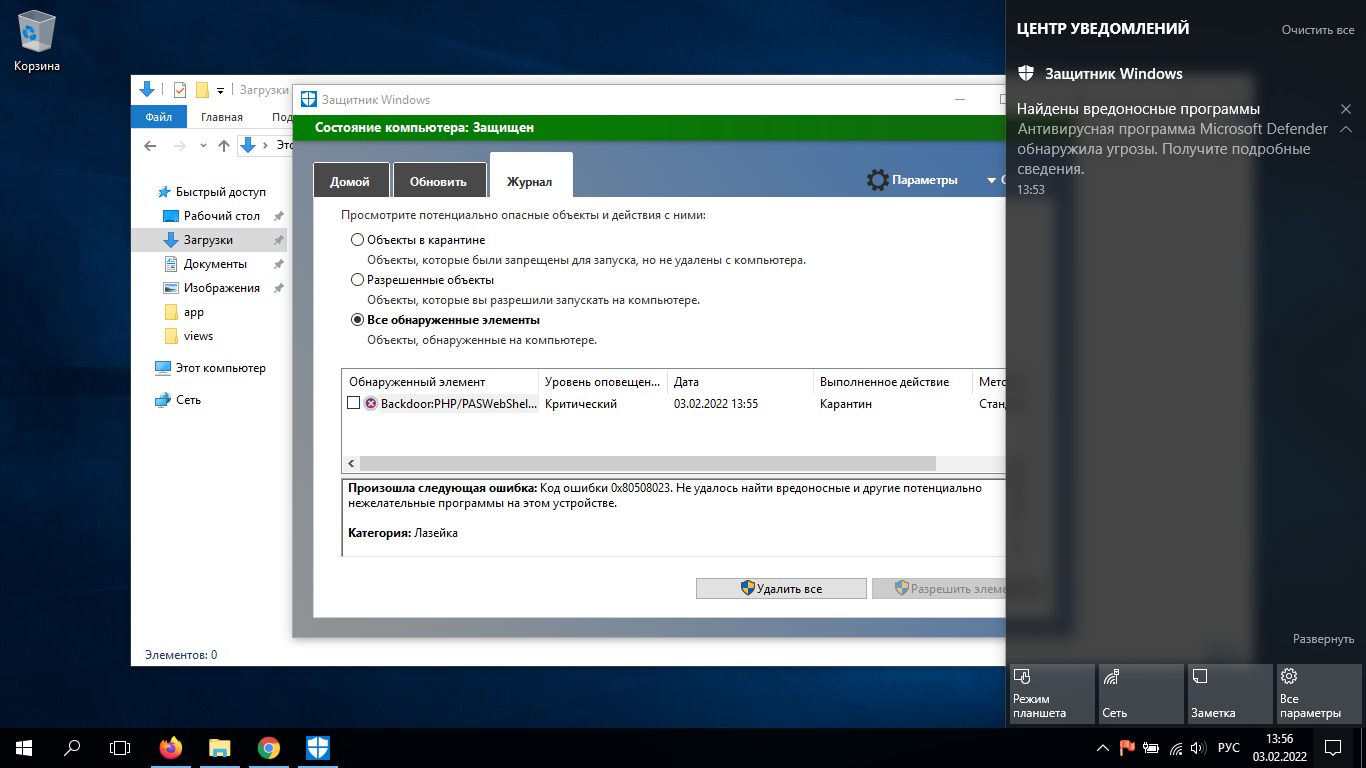Open Google Chrome from the taskbar
The height and width of the screenshot is (768, 1366).
[x=268, y=747]
